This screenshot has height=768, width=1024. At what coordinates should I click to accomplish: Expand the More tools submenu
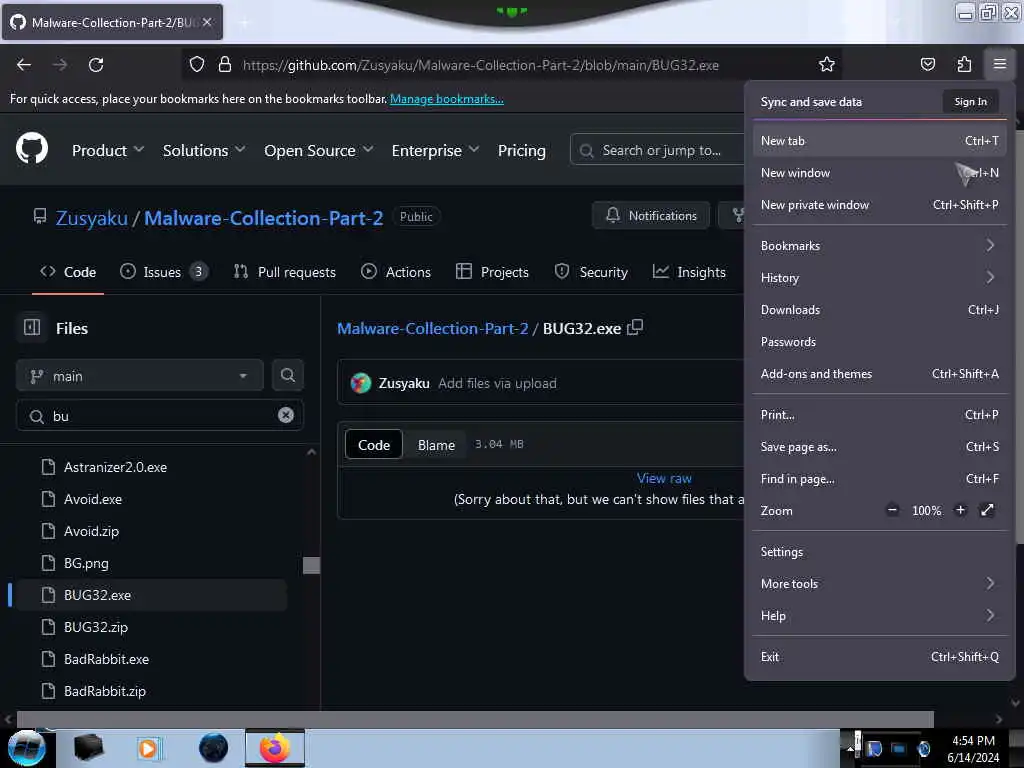pyautogui.click(x=879, y=583)
